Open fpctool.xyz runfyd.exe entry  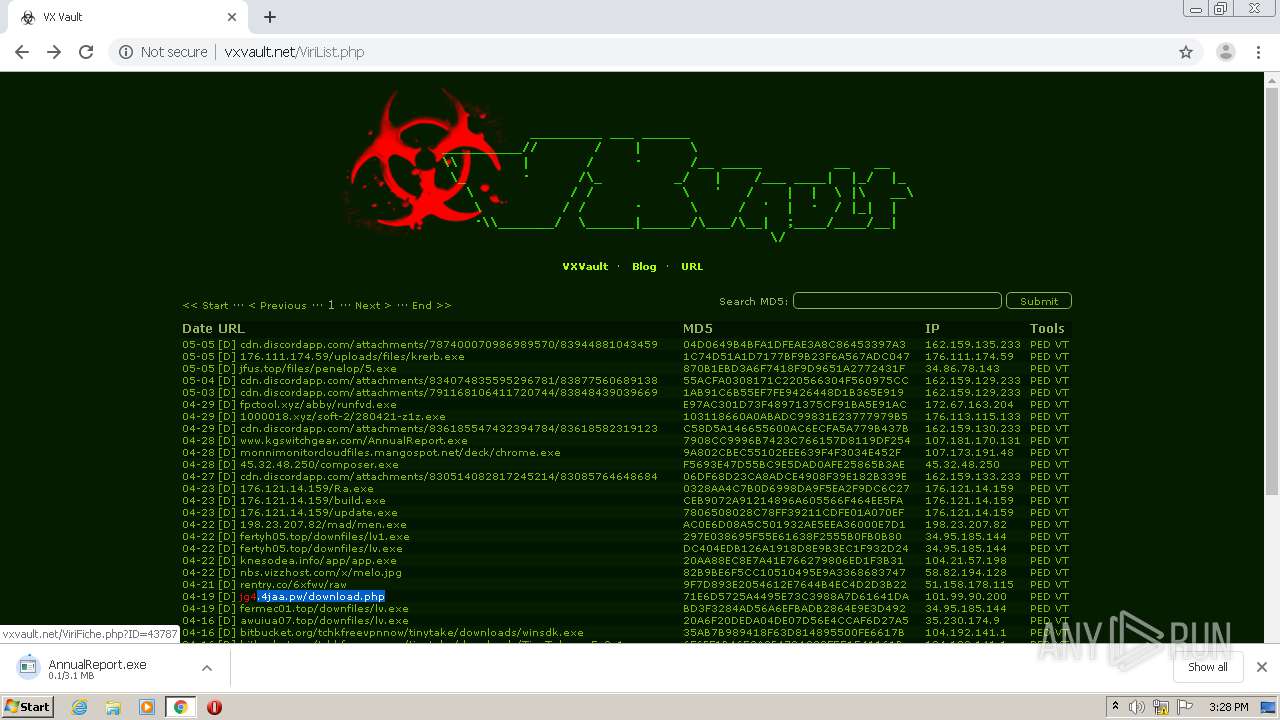(318, 405)
